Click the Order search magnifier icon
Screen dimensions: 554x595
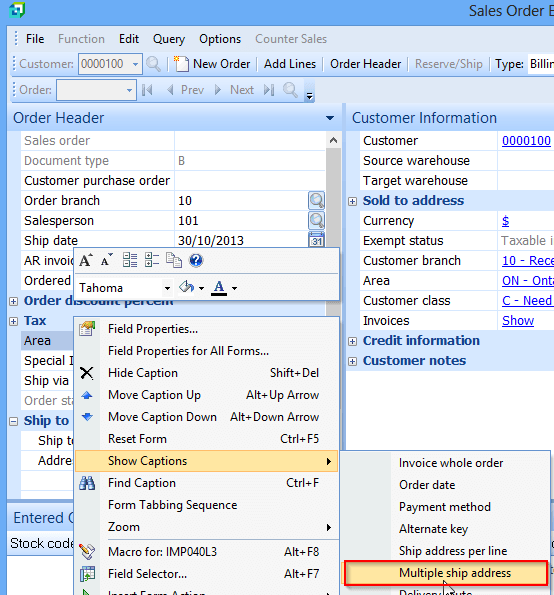coord(290,90)
